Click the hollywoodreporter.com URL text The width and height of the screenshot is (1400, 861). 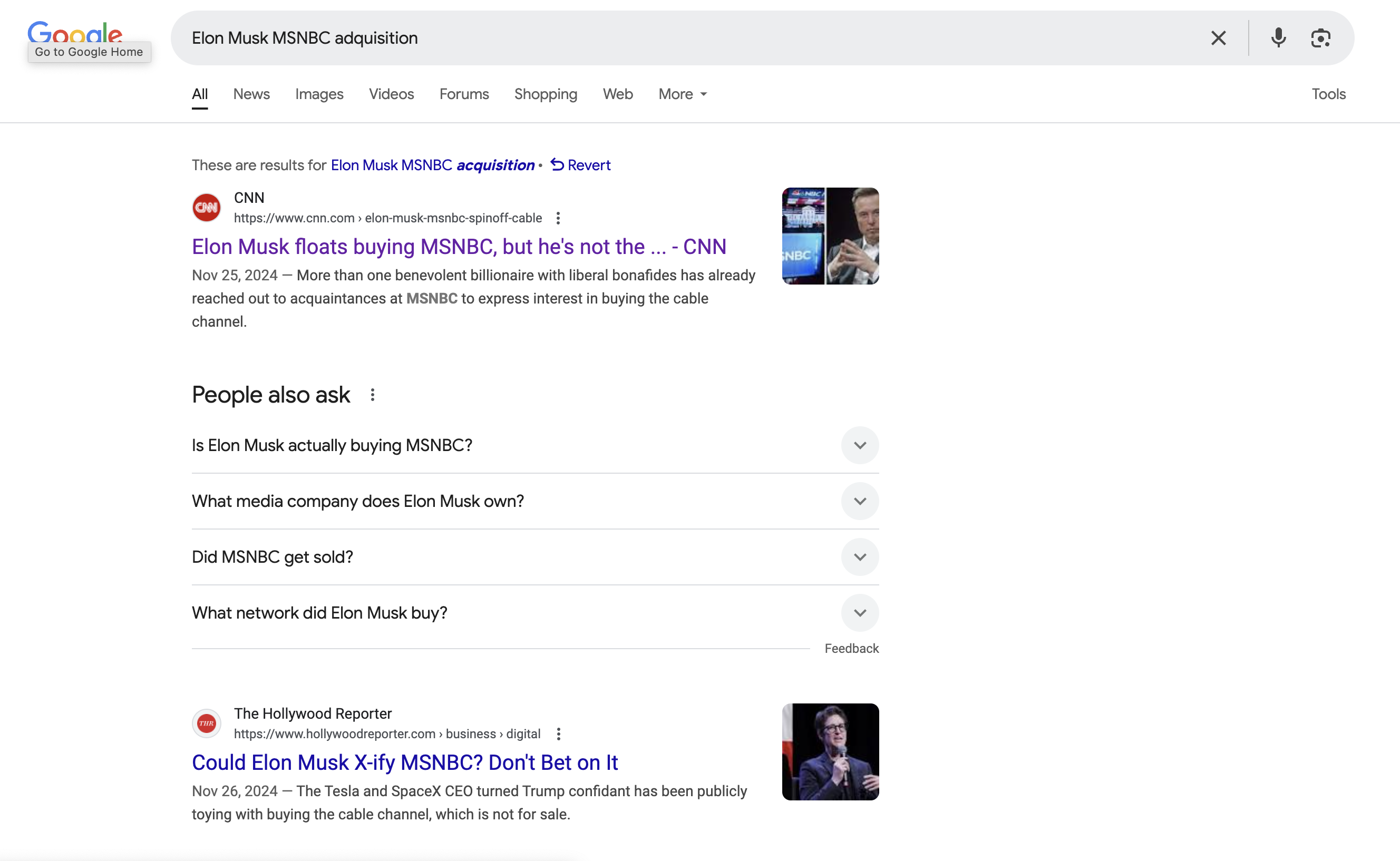click(387, 734)
